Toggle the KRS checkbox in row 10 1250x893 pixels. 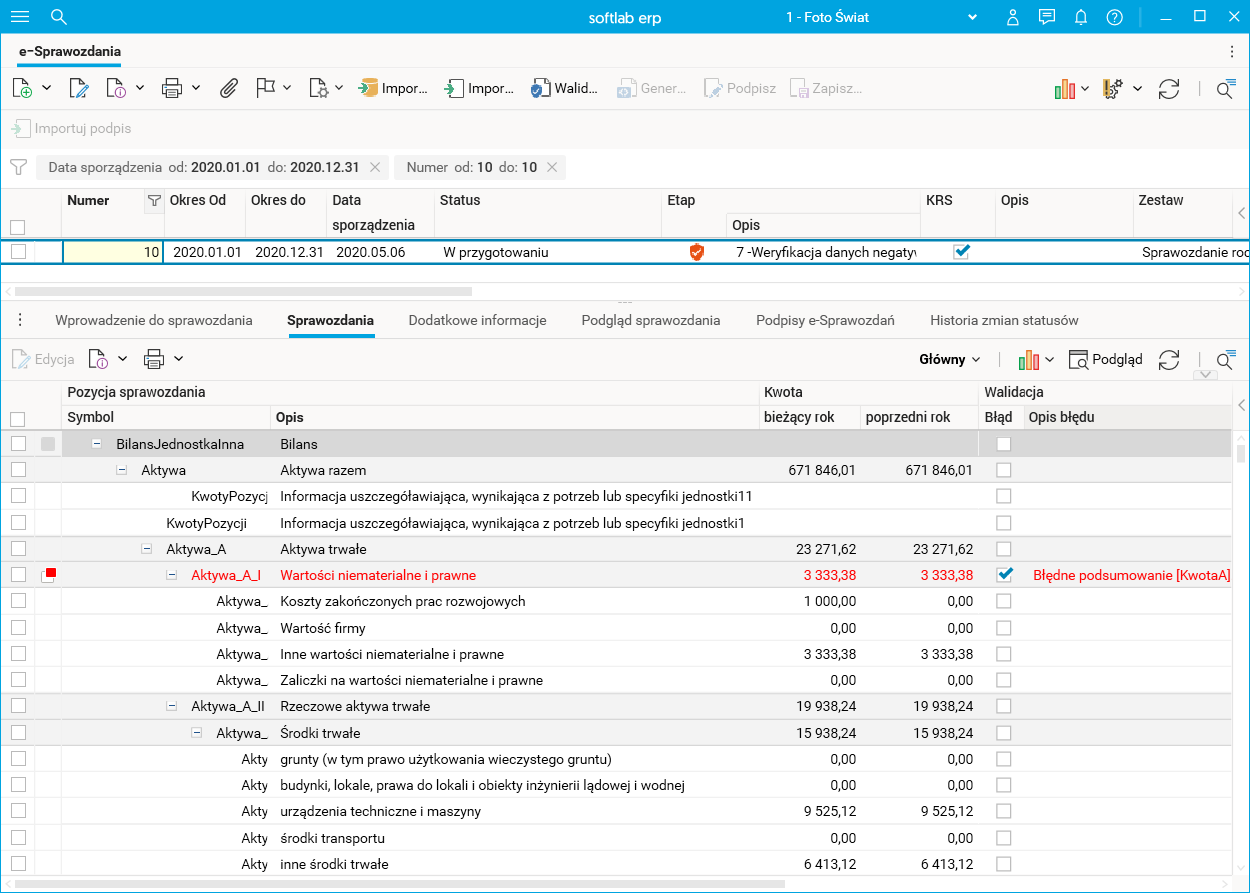pyautogui.click(x=961, y=252)
